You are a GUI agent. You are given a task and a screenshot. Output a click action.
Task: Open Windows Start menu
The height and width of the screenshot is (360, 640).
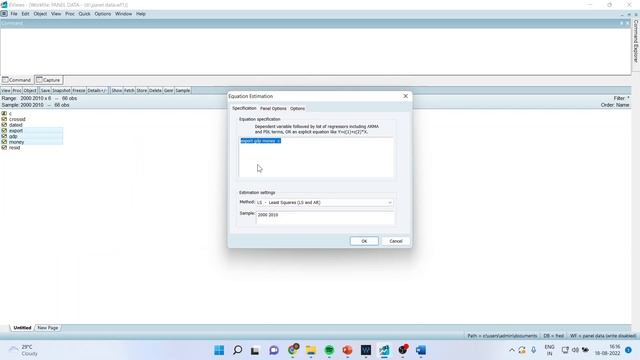(x=219, y=350)
